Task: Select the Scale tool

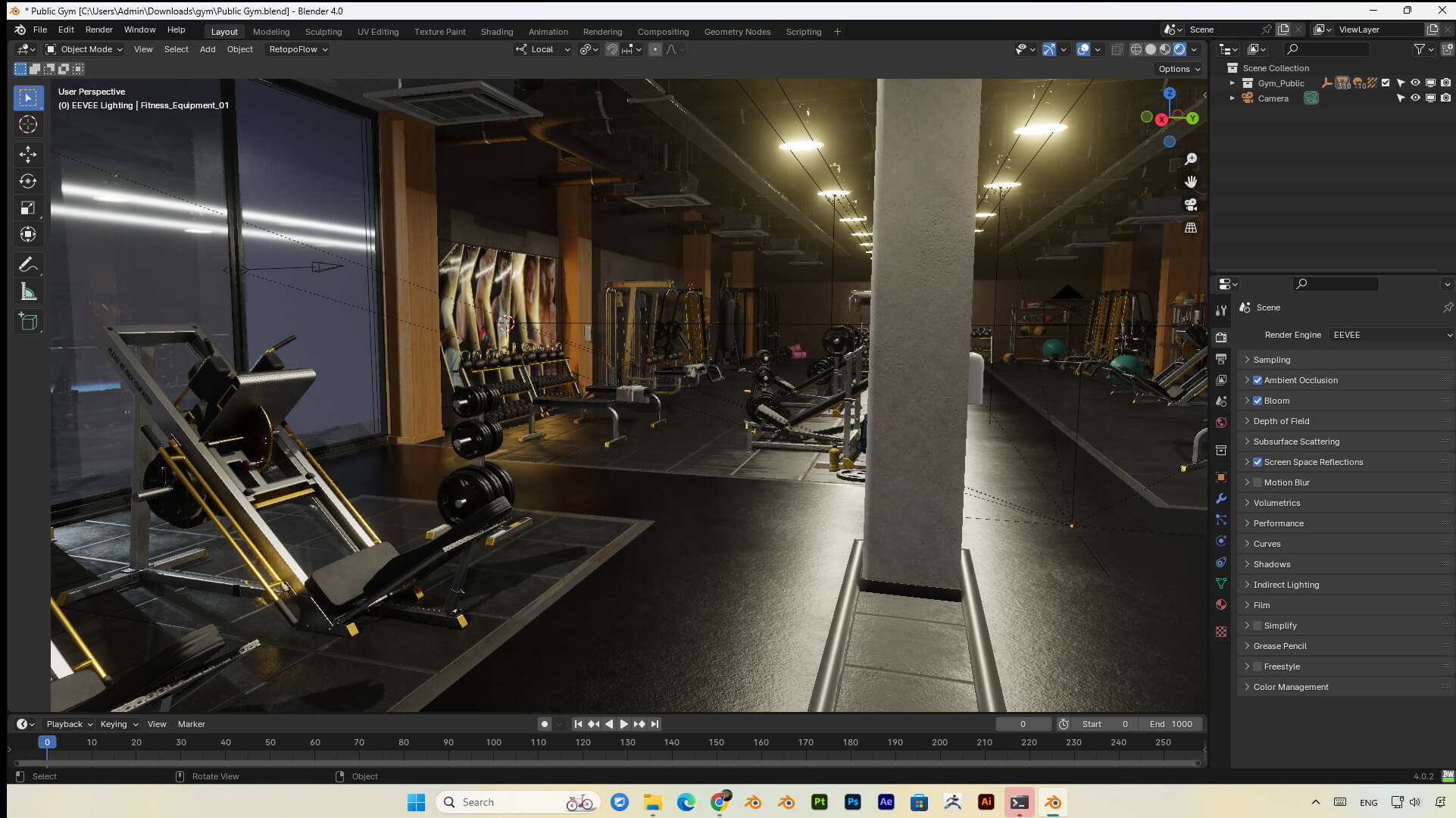Action: [x=28, y=208]
